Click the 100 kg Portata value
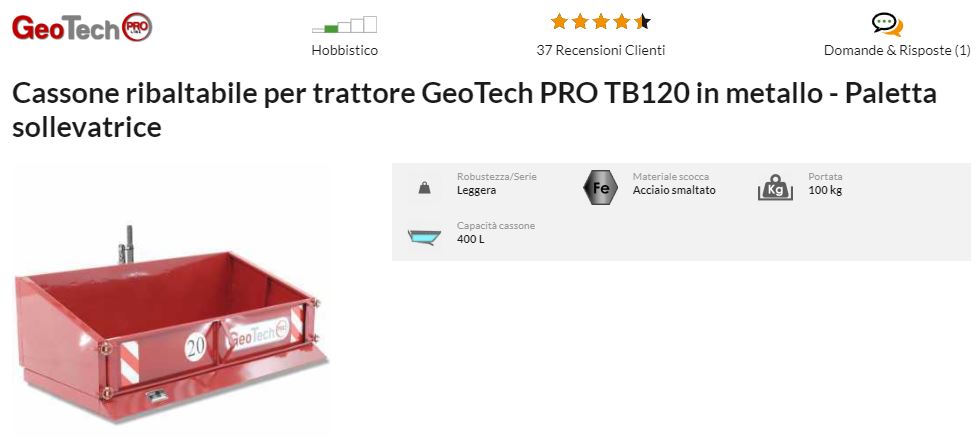Screen dimensions: 977x437 [825, 191]
